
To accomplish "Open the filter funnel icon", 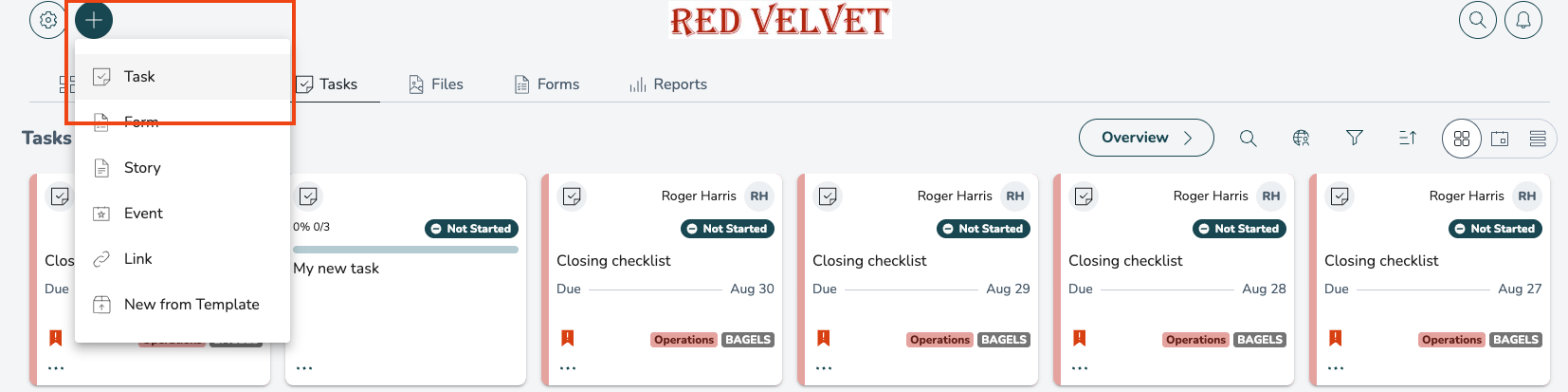I will point(1355,139).
